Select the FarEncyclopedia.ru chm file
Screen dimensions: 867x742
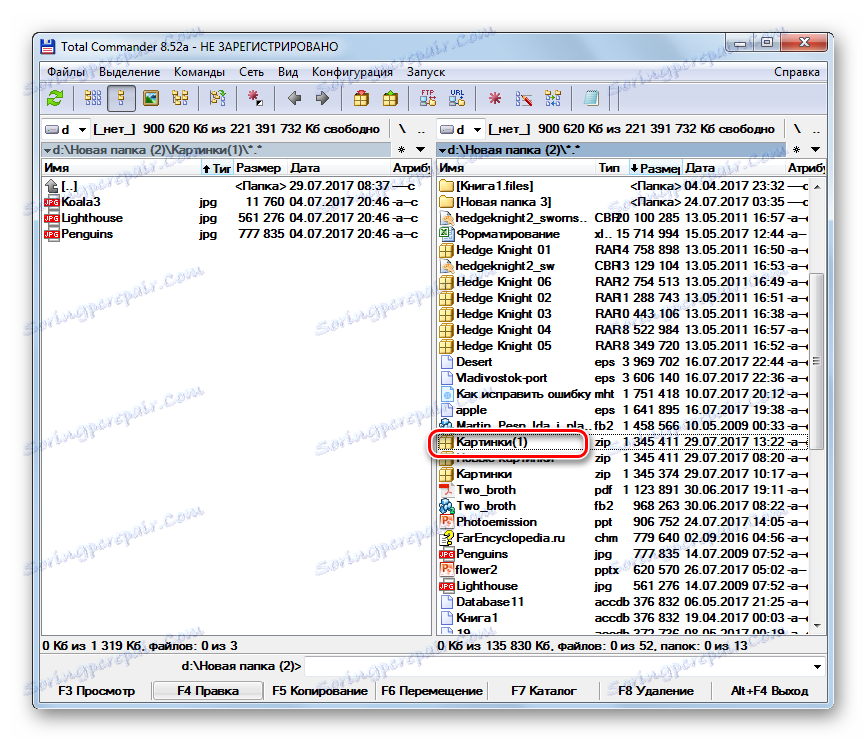623,538
